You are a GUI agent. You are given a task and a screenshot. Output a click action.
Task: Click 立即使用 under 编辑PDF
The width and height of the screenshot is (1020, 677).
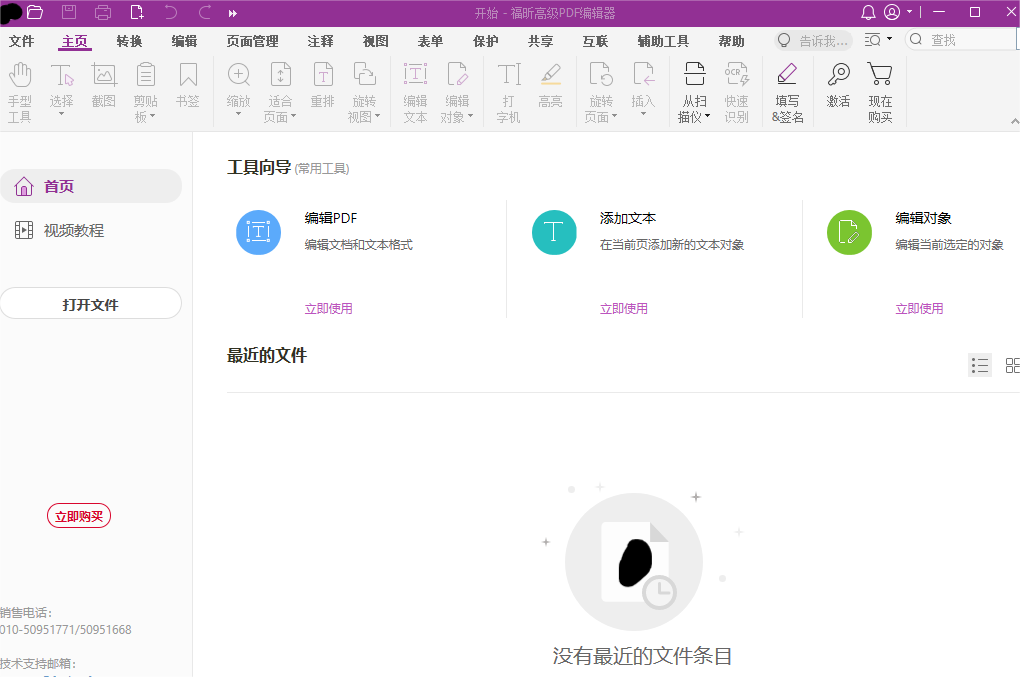(328, 308)
